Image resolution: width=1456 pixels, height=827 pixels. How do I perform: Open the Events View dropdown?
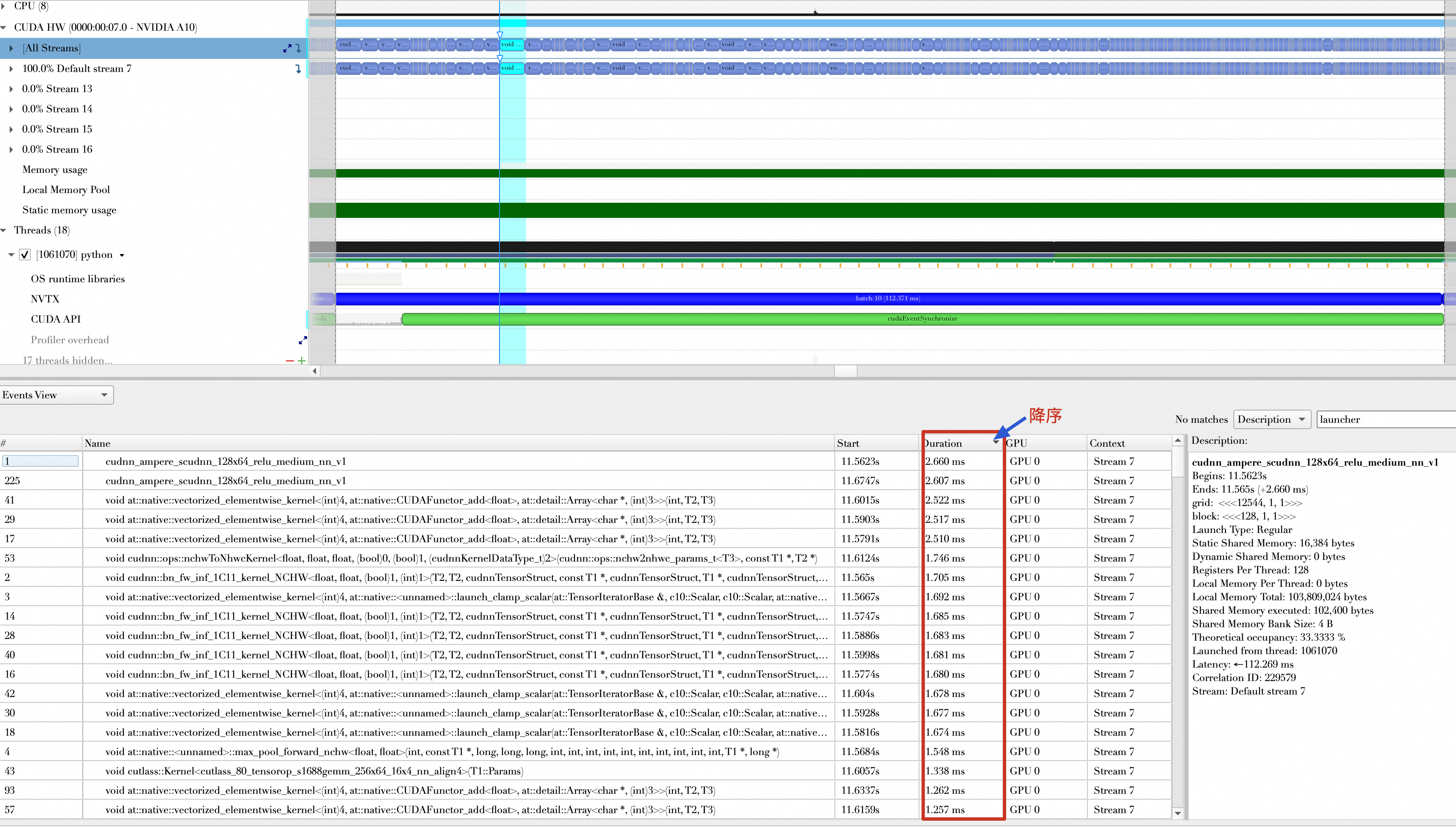pos(57,395)
